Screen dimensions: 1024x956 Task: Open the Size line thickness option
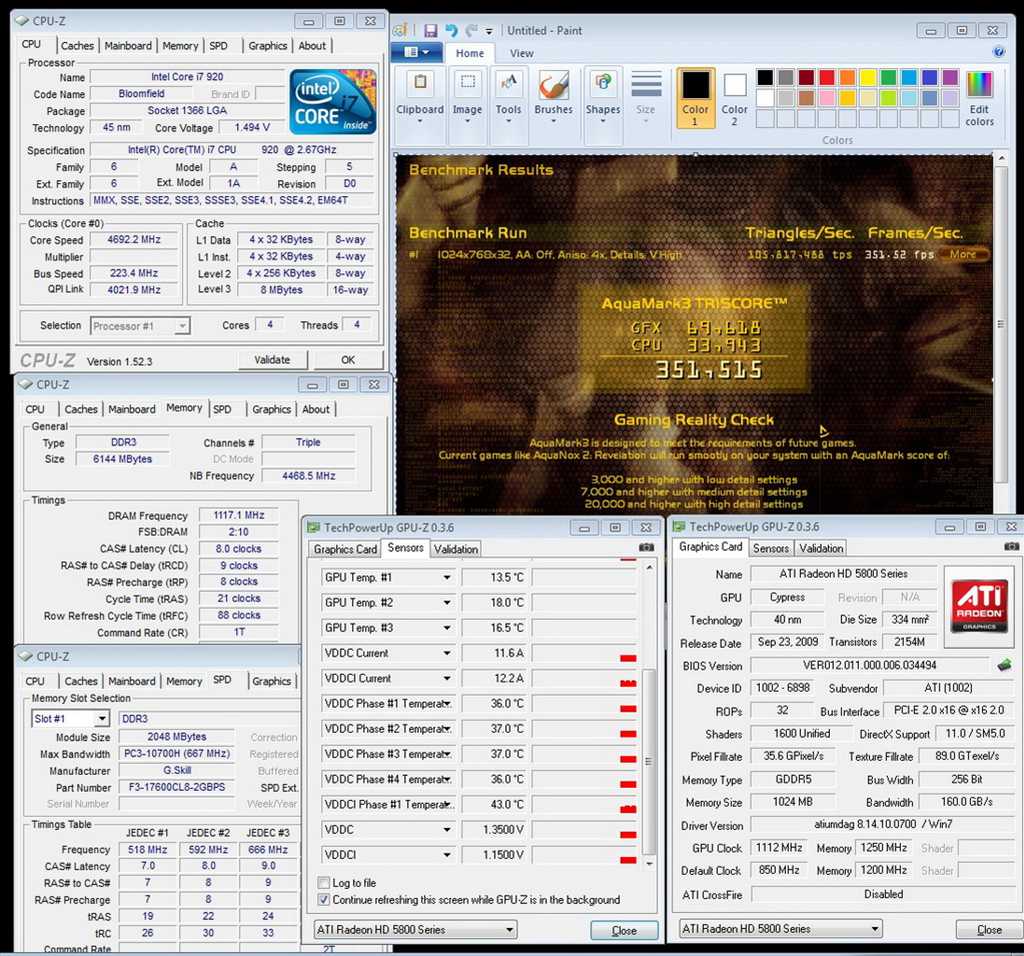646,98
